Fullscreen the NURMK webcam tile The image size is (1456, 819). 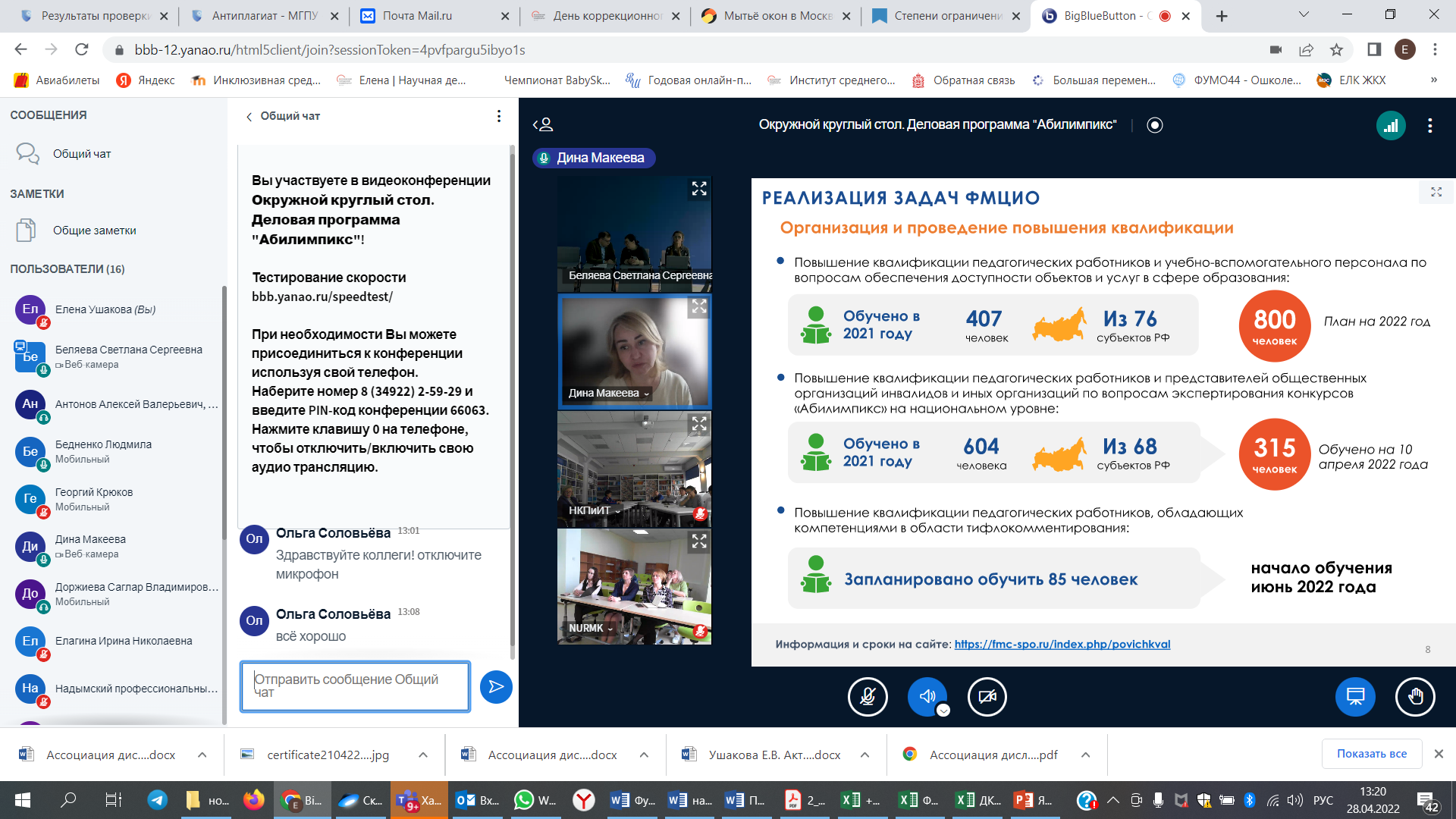click(x=698, y=541)
